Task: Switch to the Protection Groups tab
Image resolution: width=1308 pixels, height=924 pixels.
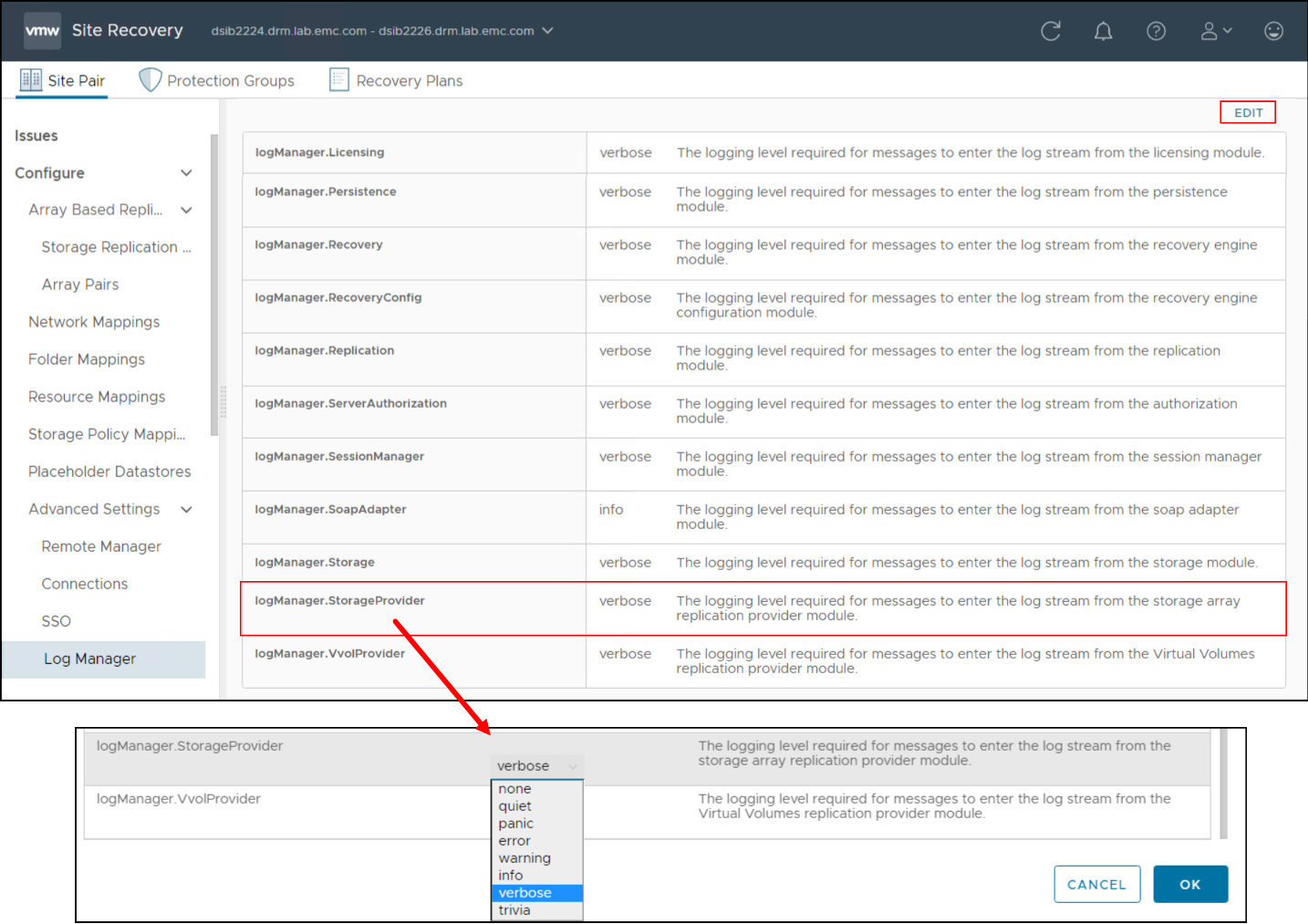Action: (217, 80)
